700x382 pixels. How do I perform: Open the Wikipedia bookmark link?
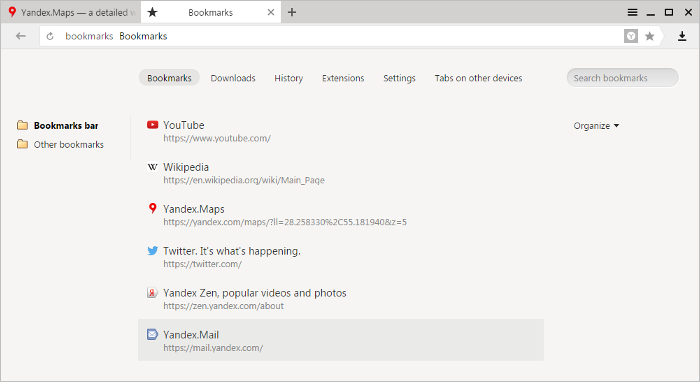pos(186,167)
